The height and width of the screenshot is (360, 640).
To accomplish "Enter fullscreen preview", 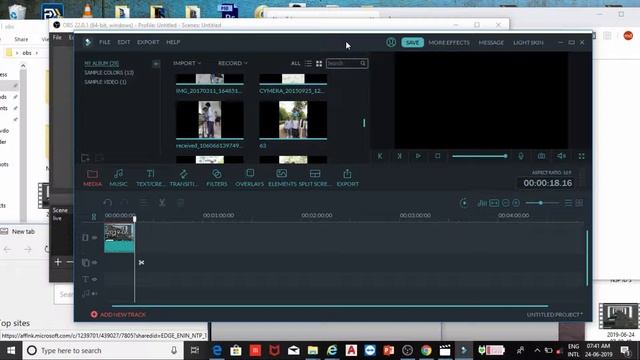I will [582, 156].
